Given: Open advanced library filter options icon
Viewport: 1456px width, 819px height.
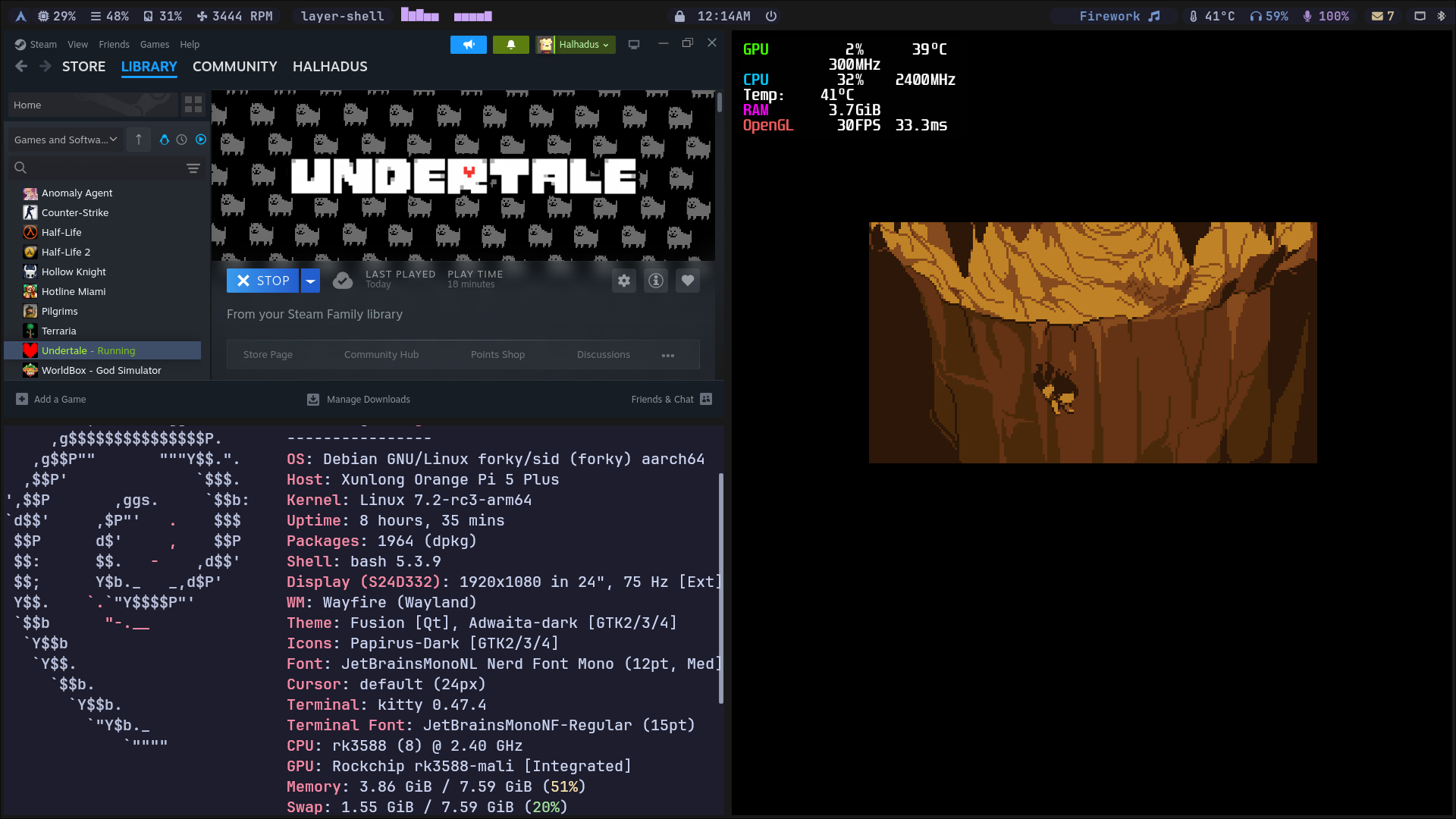Looking at the screenshot, I should pos(193,168).
